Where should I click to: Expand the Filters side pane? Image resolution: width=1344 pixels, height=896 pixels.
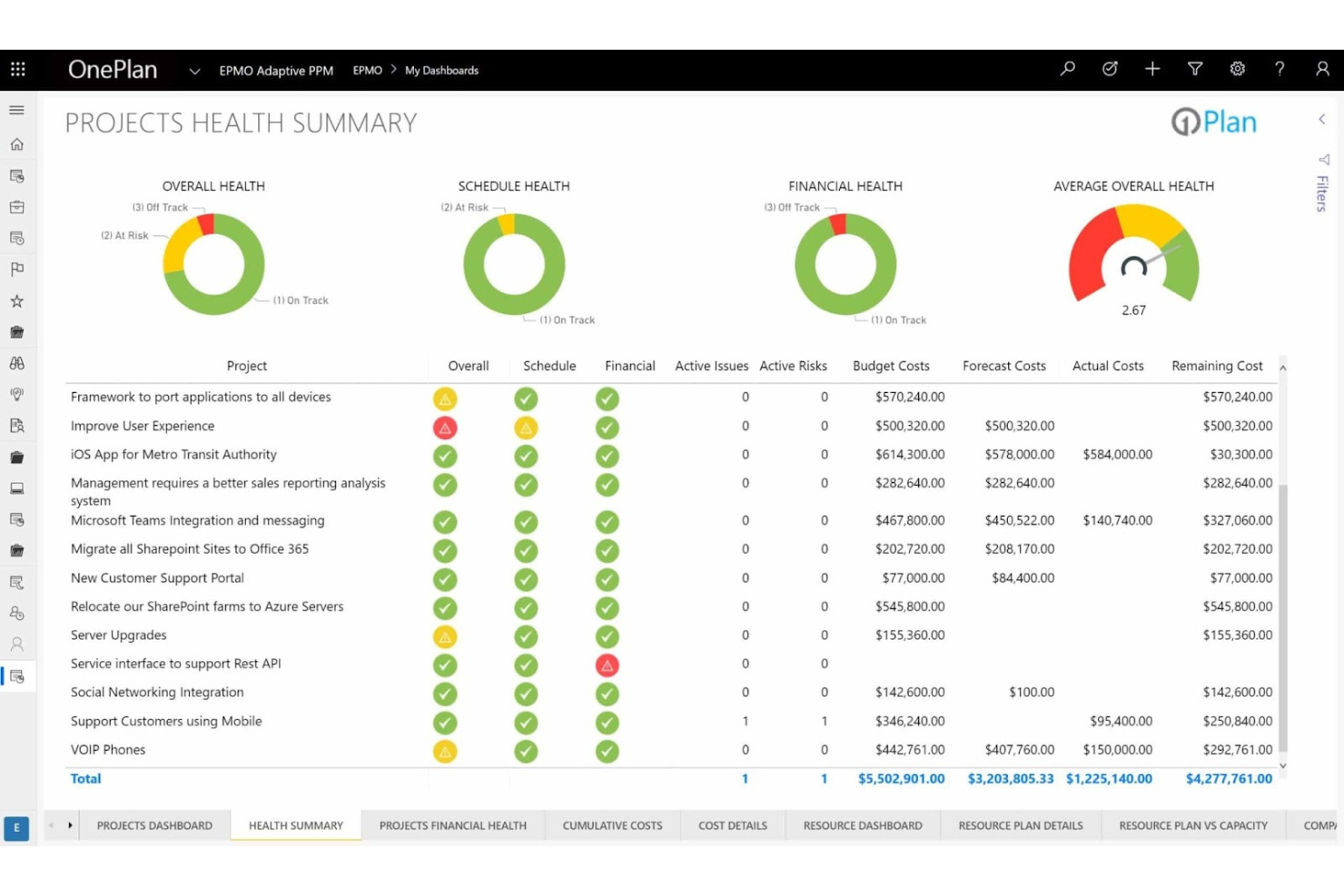click(1323, 184)
